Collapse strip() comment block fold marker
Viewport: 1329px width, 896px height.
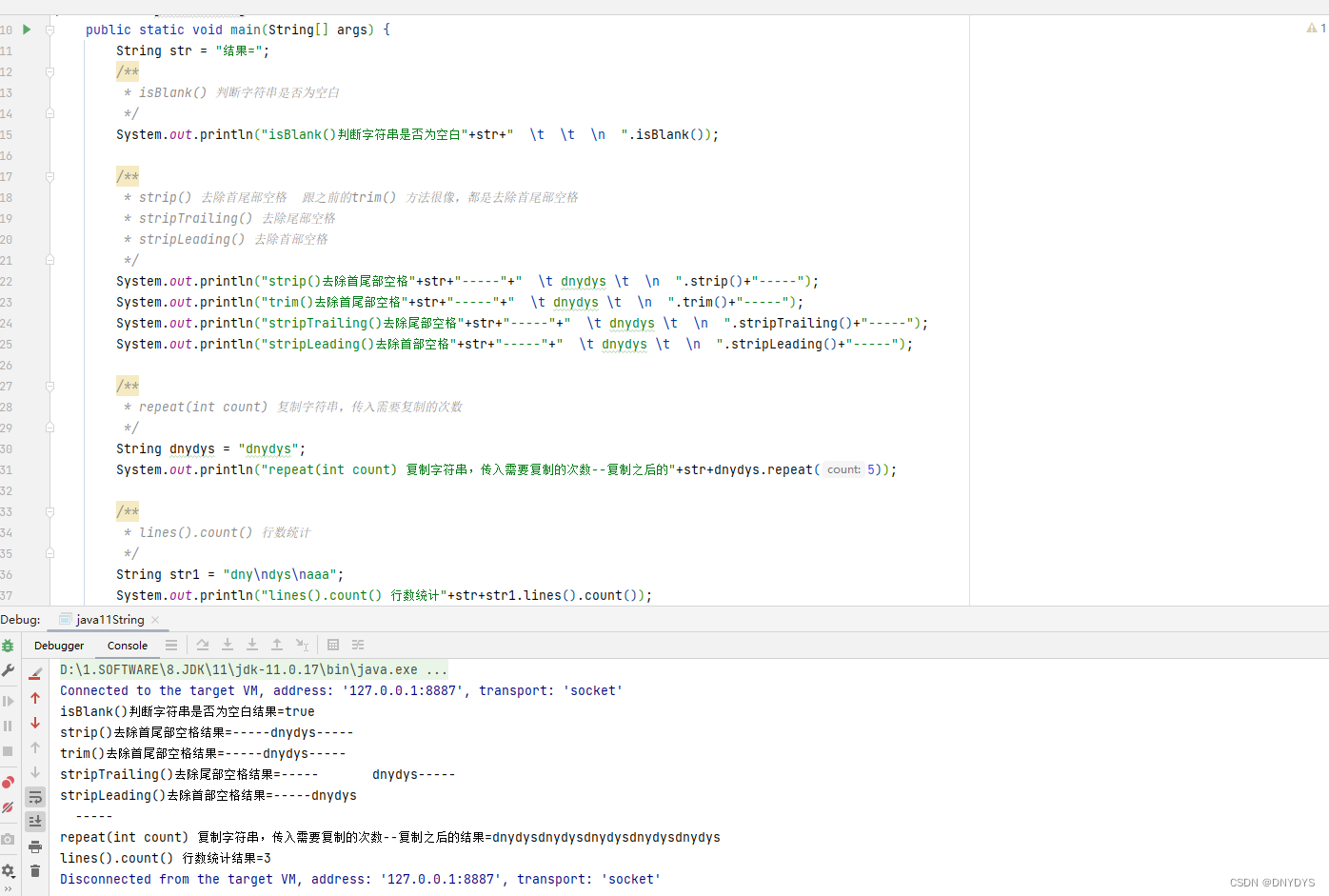click(x=50, y=176)
